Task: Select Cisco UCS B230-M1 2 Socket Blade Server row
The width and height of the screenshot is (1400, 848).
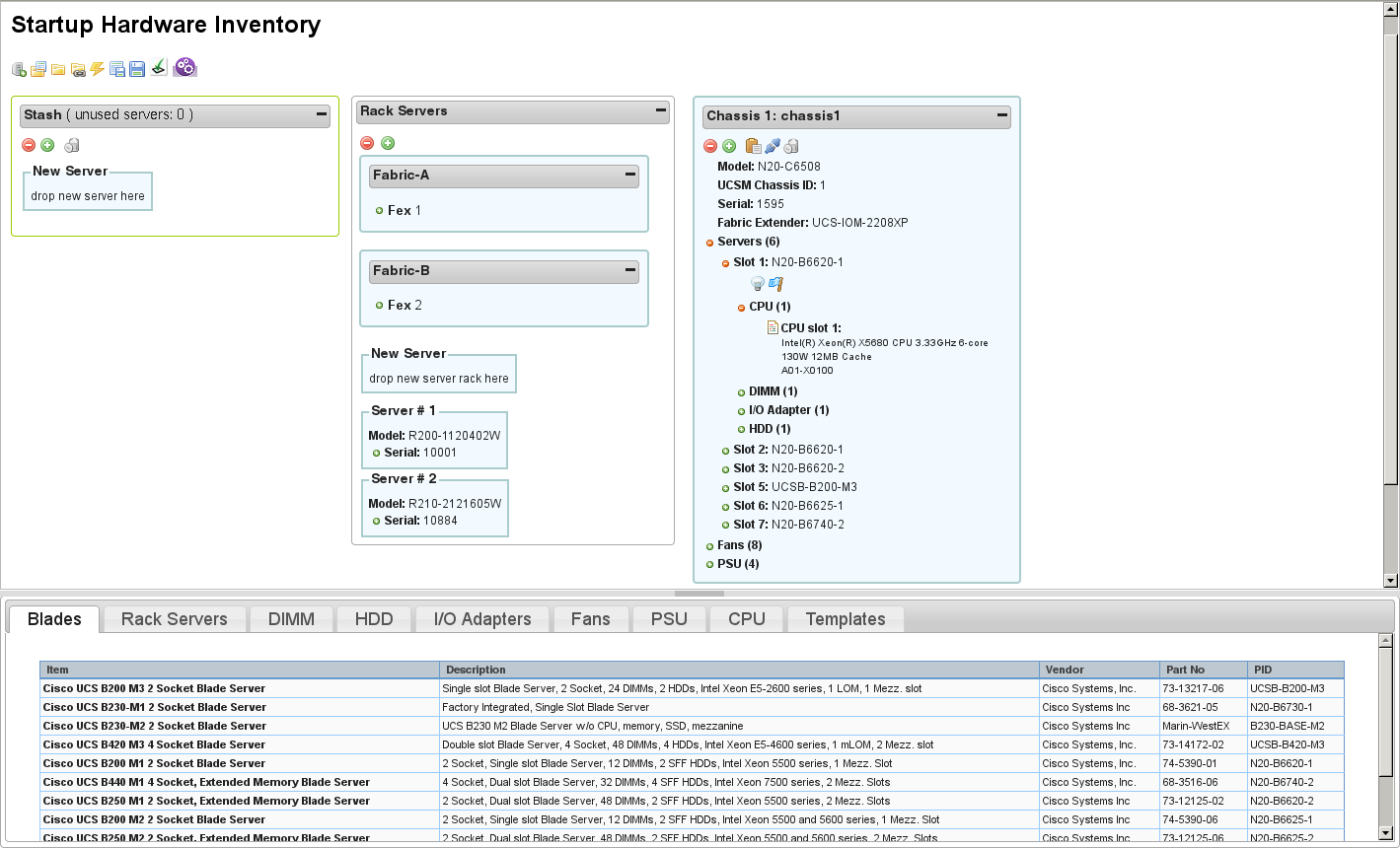Action: (692, 707)
